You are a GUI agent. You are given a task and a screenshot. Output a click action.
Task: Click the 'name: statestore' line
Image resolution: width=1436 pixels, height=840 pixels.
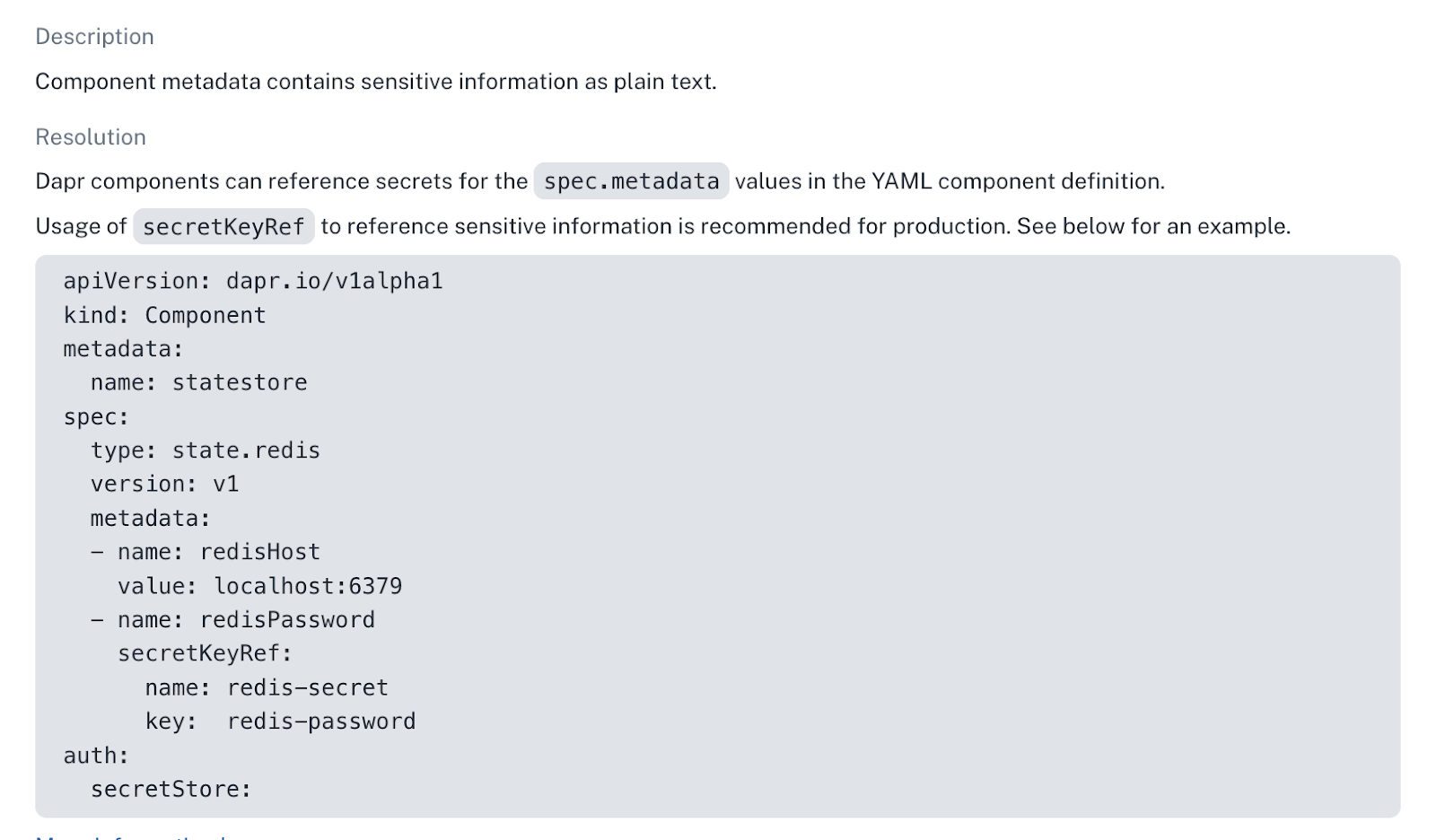coord(198,383)
